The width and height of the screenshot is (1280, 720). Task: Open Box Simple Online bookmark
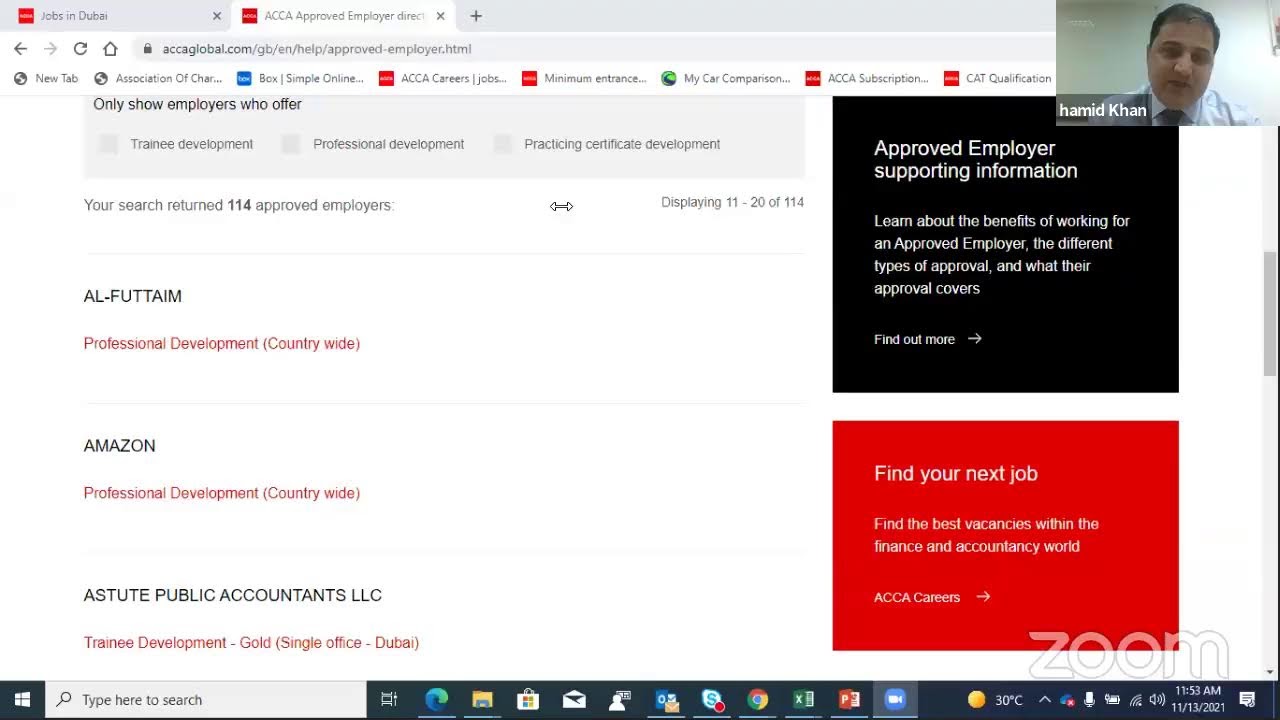(300, 78)
